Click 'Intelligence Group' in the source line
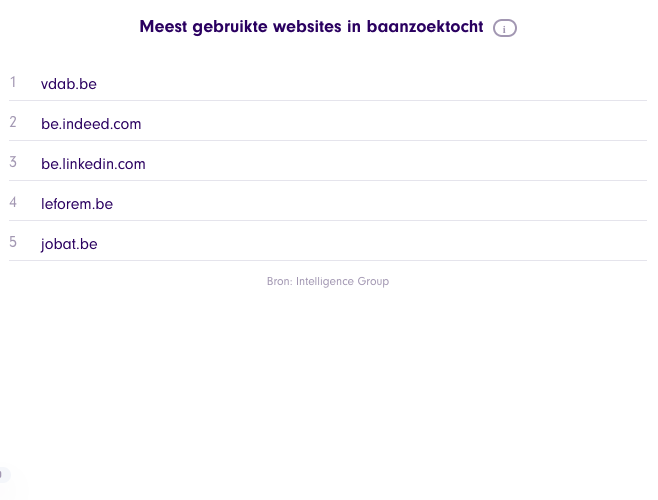This screenshot has height=500, width=658. (x=342, y=281)
